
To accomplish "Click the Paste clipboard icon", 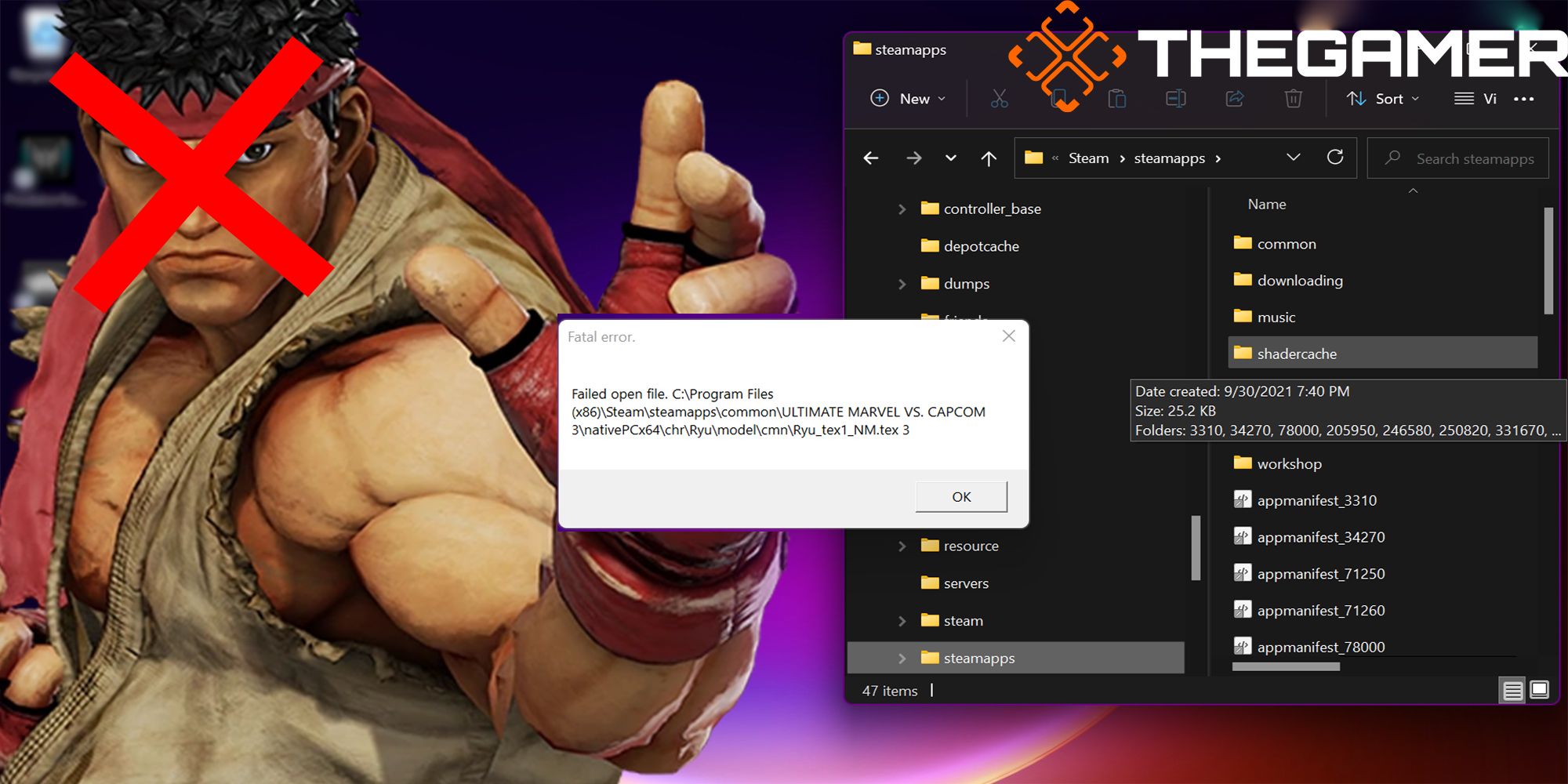I will click(1117, 99).
